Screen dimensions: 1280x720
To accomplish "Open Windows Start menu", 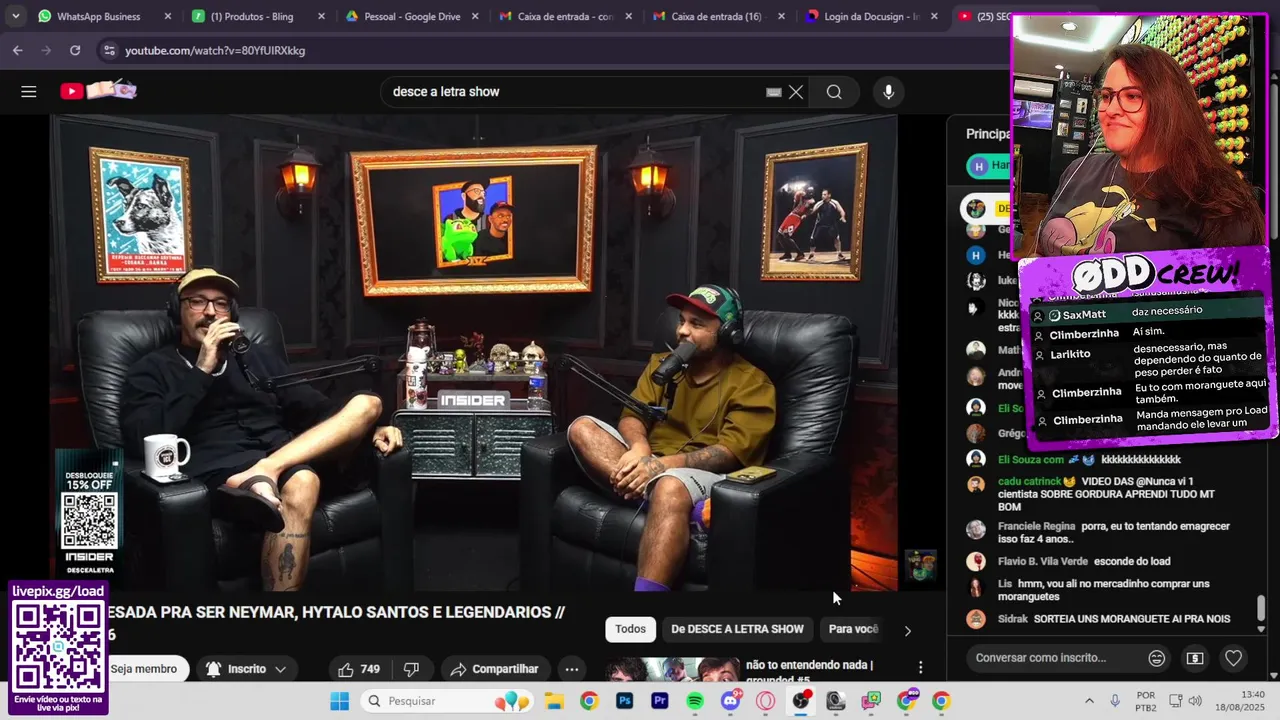I will pyautogui.click(x=340, y=701).
